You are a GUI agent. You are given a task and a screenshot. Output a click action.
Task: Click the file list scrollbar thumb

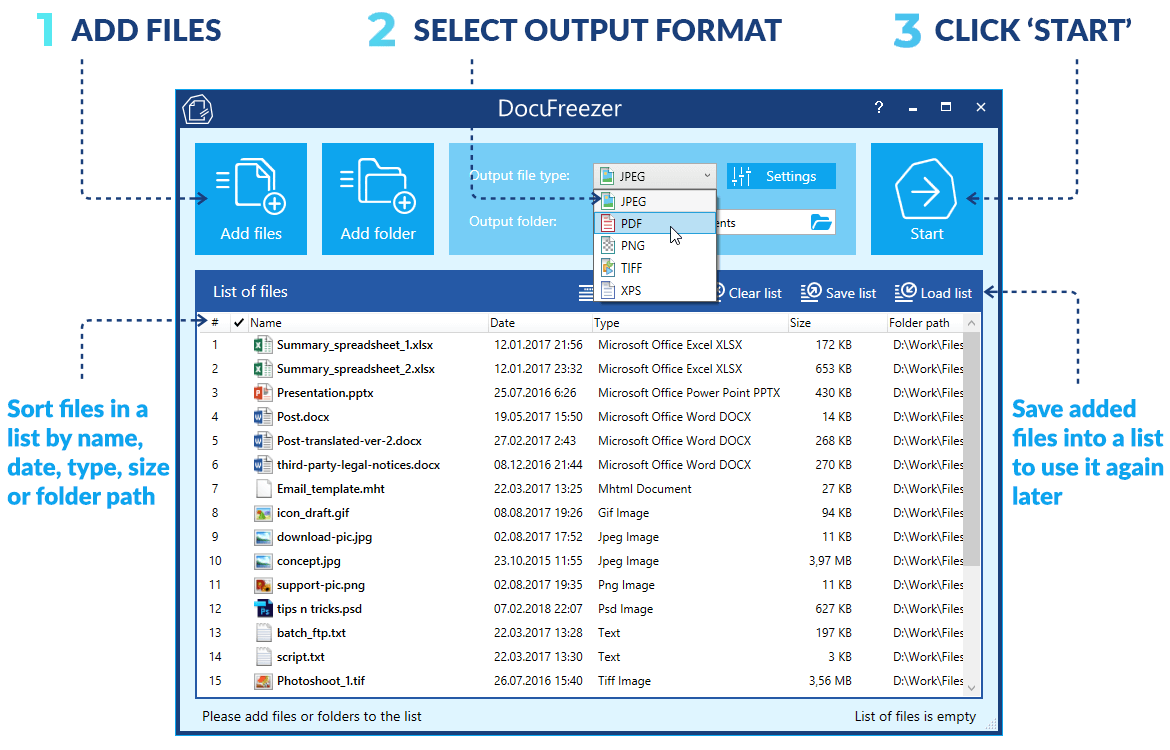tap(972, 449)
